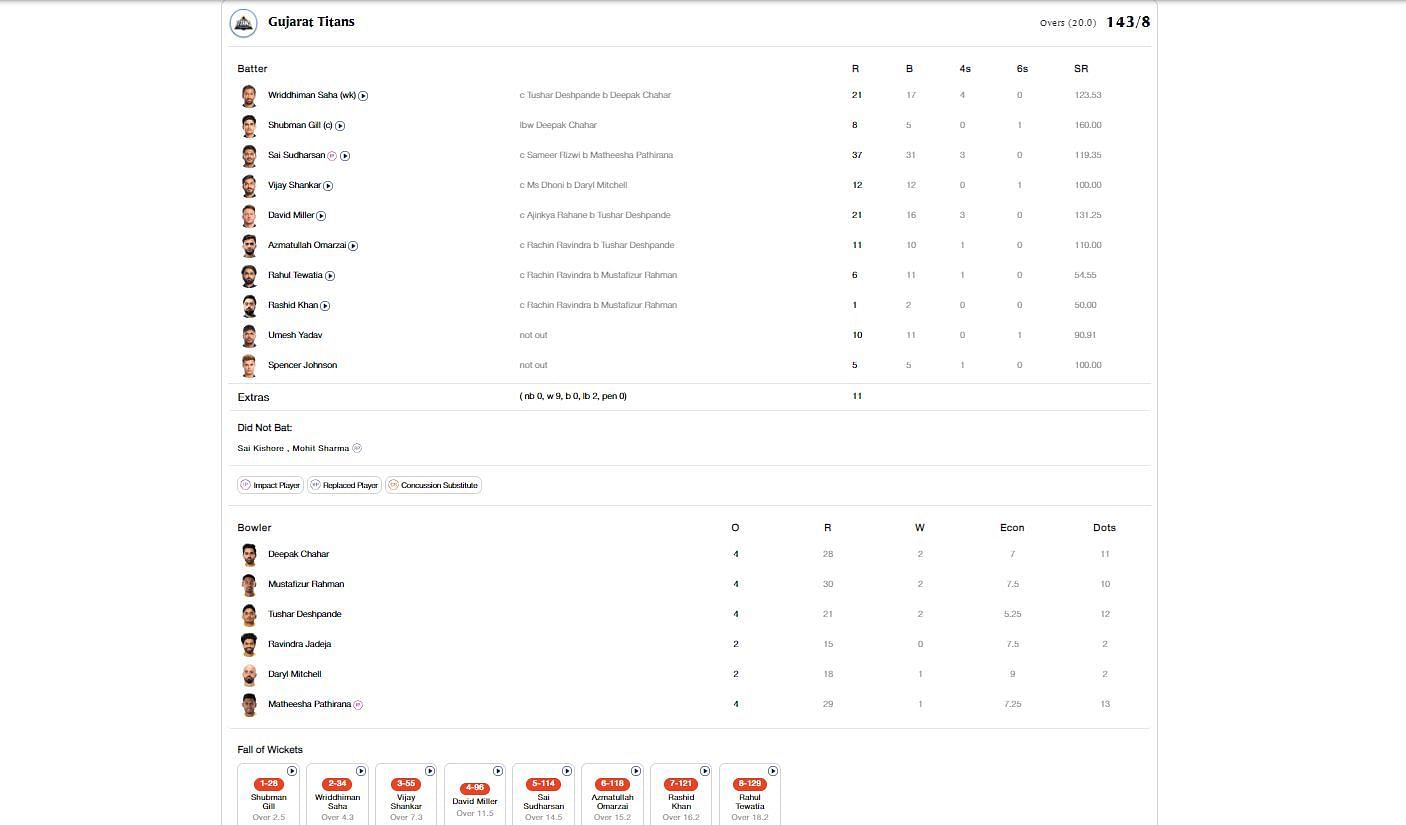1406x825 pixels.
Task: Click the Replaced Player legend badge
Action: (344, 485)
